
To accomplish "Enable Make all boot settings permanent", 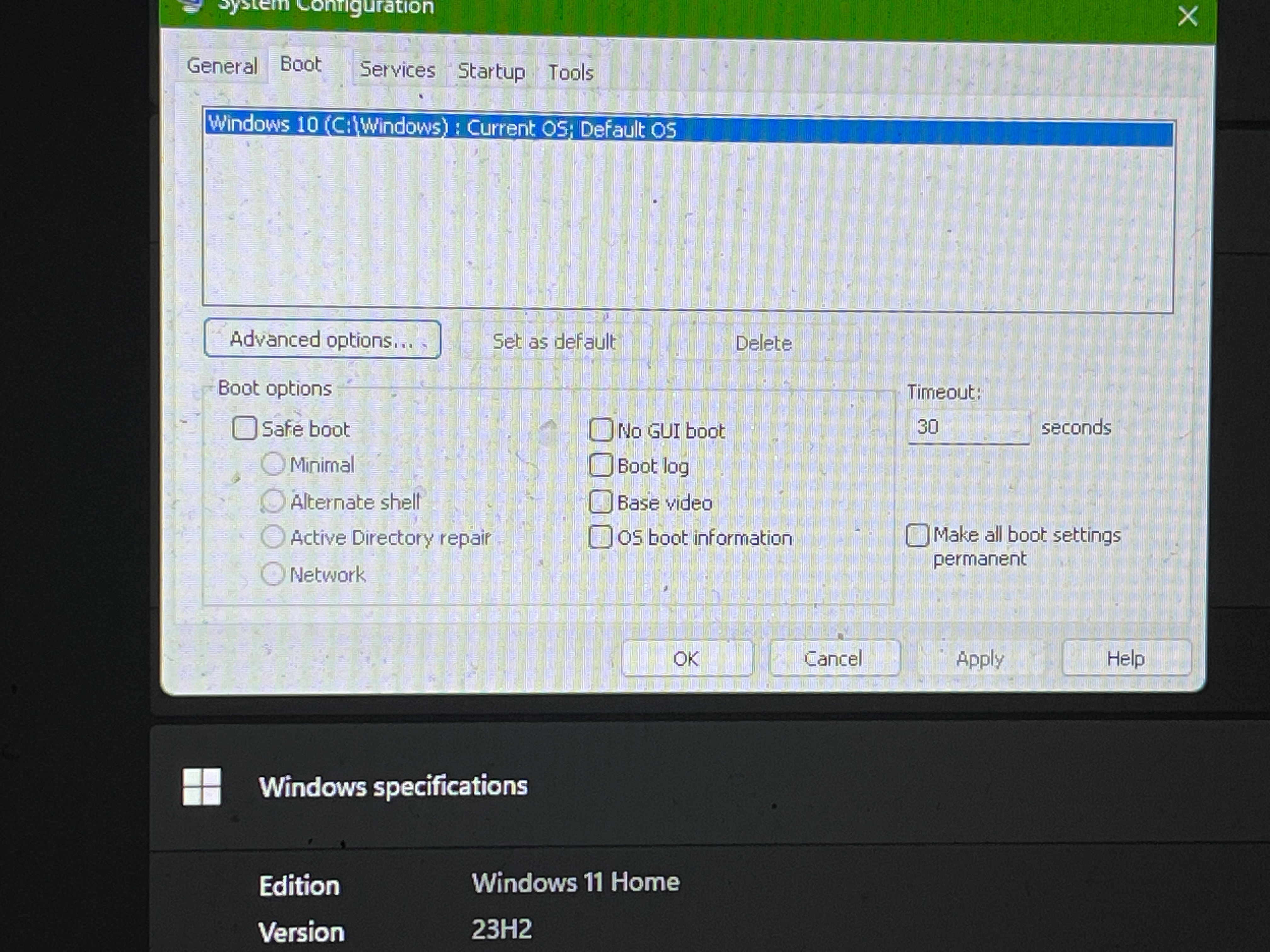I will [917, 535].
